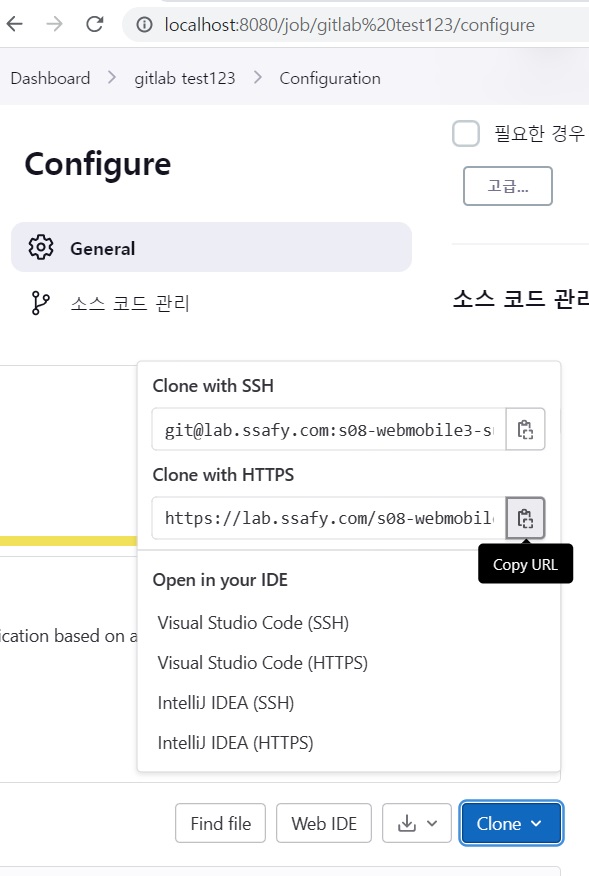This screenshot has width=589, height=876.
Task: Open in Visual Studio Code (SSH)
Action: point(253,622)
